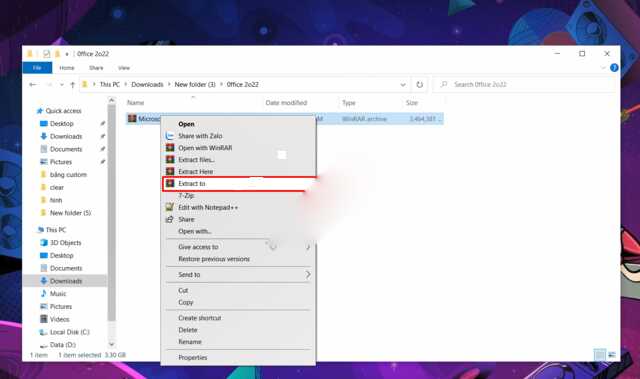Click WinRAR icon beside Extract Here
The height and width of the screenshot is (379, 640).
tap(170, 171)
